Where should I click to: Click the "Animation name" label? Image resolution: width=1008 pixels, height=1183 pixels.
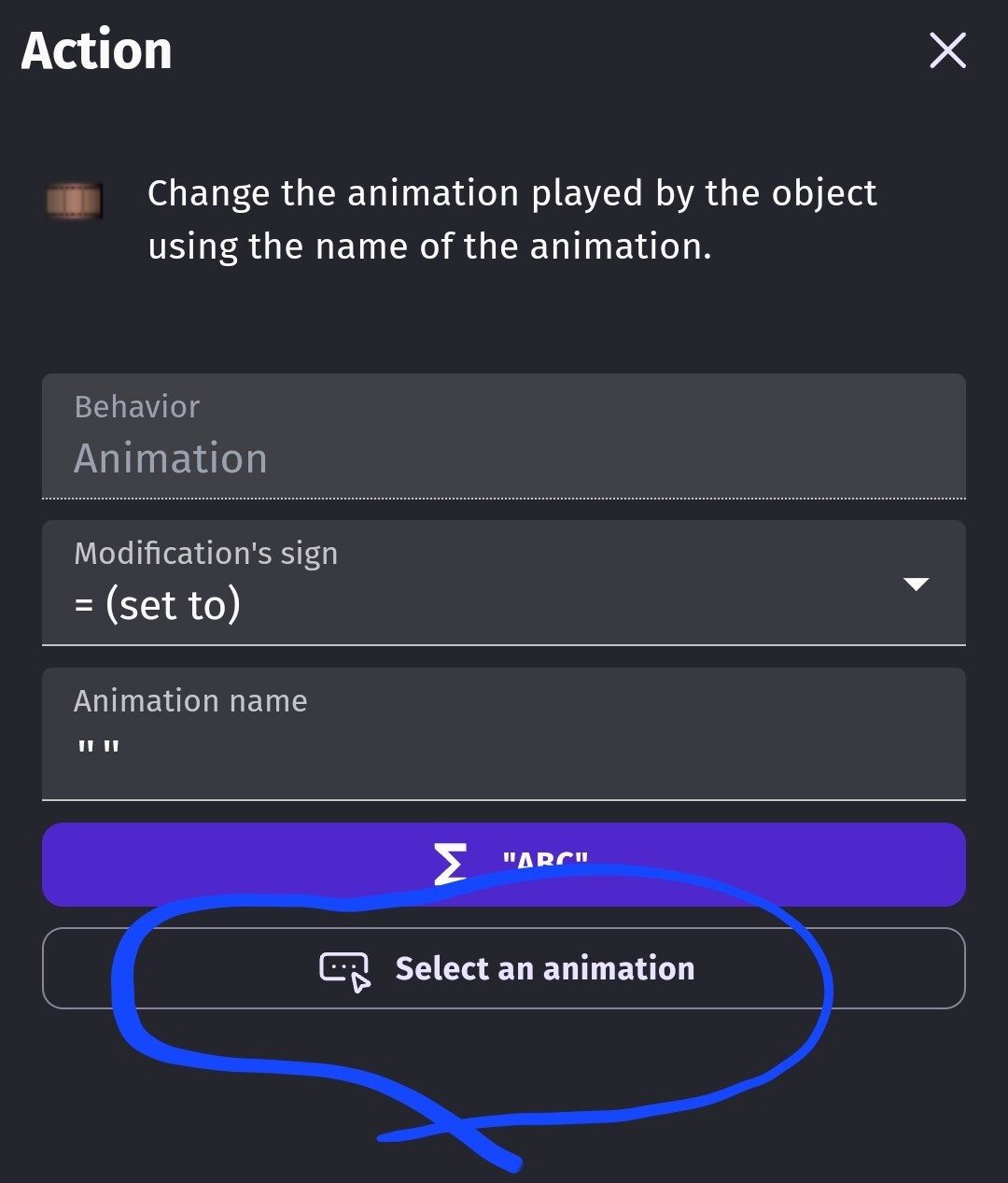tap(190, 701)
